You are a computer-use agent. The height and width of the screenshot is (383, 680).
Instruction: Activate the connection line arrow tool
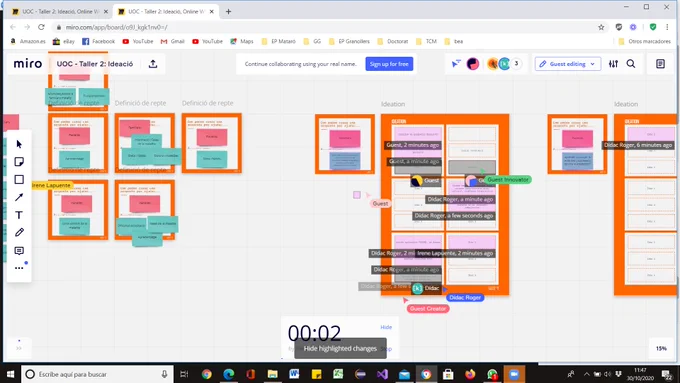(19, 197)
